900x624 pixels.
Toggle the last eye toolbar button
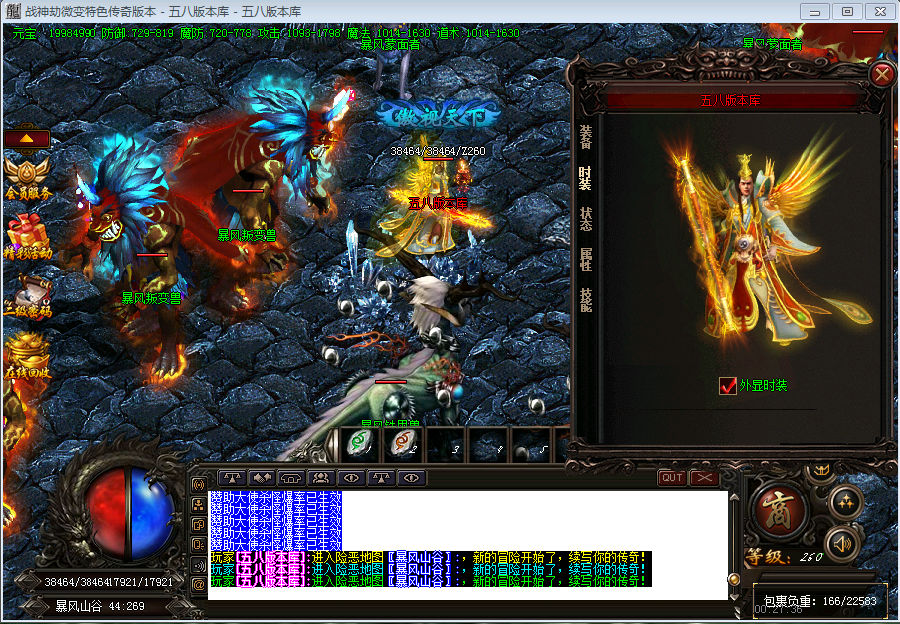[x=411, y=478]
